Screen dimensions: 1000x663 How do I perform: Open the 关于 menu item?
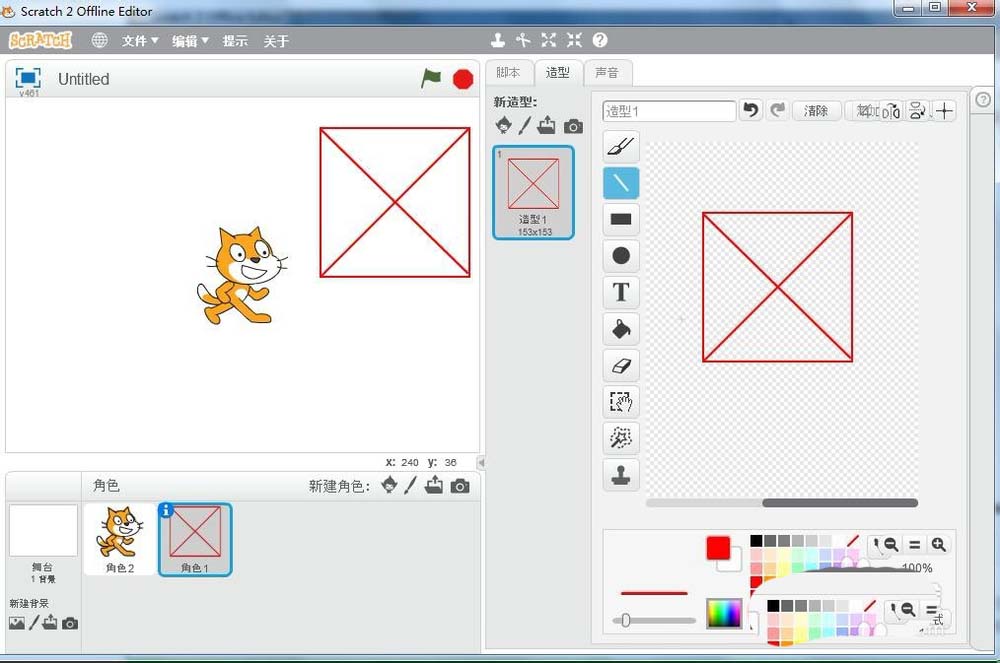click(276, 41)
